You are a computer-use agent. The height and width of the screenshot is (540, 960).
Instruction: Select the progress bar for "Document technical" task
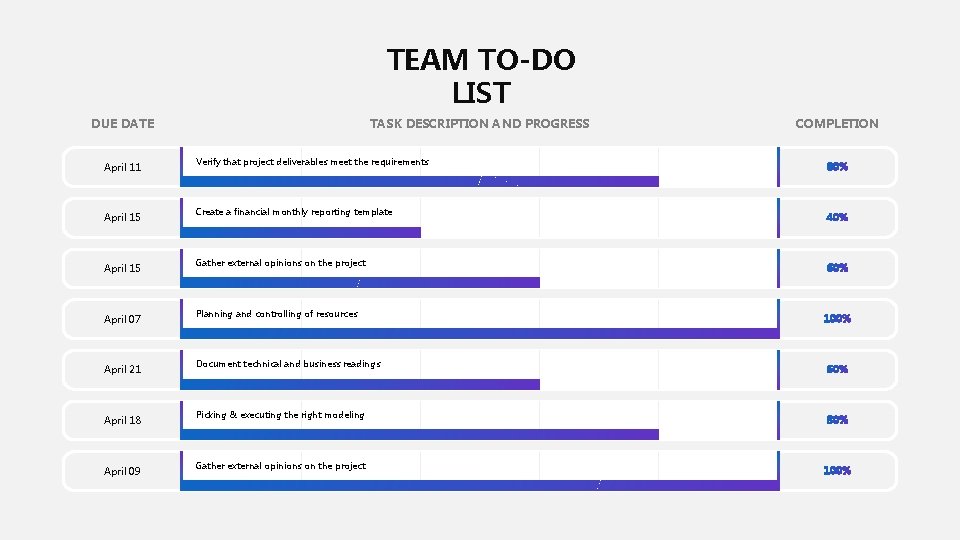[x=360, y=384]
